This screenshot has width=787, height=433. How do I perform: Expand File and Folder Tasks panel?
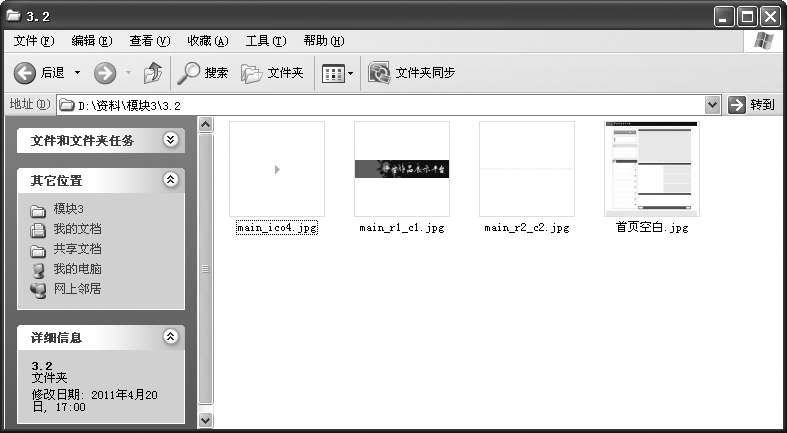[170, 140]
